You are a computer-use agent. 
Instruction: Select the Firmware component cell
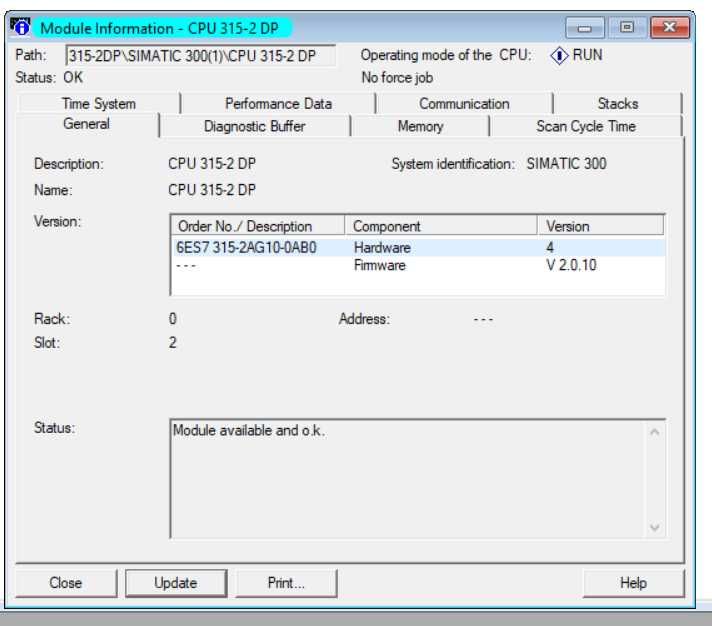pos(380,265)
